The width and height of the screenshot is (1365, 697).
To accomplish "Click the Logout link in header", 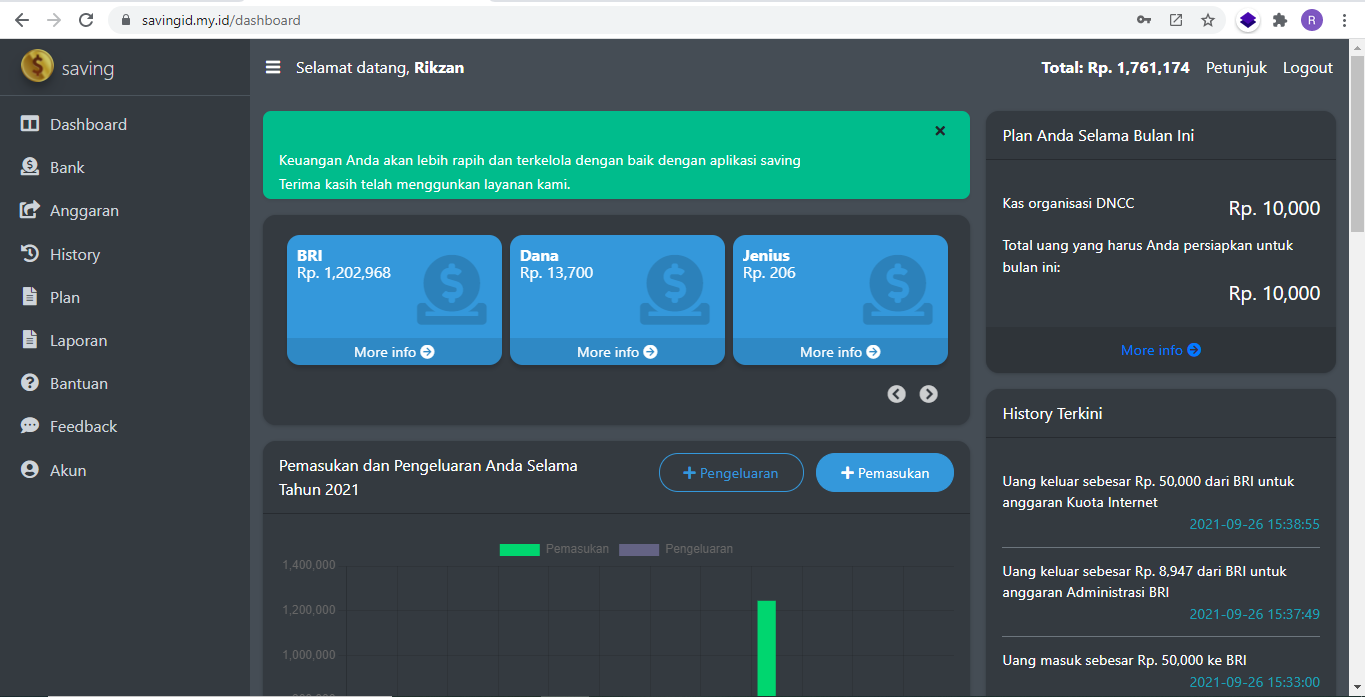I will click(1307, 68).
